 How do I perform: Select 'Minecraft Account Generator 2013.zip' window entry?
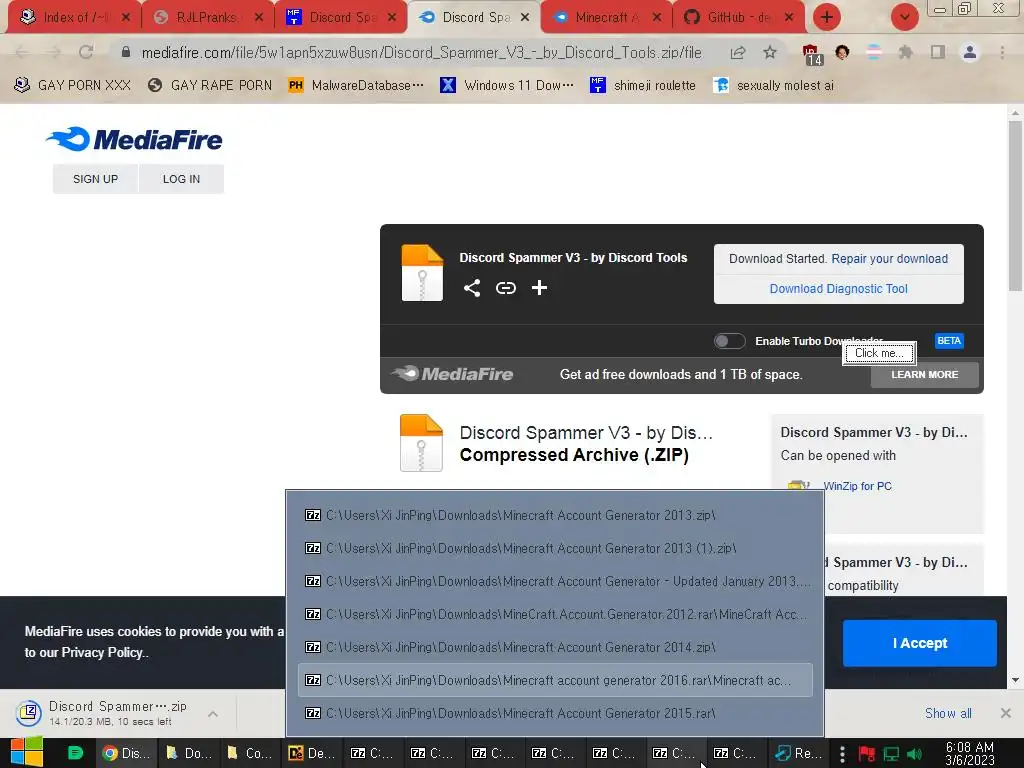555,515
